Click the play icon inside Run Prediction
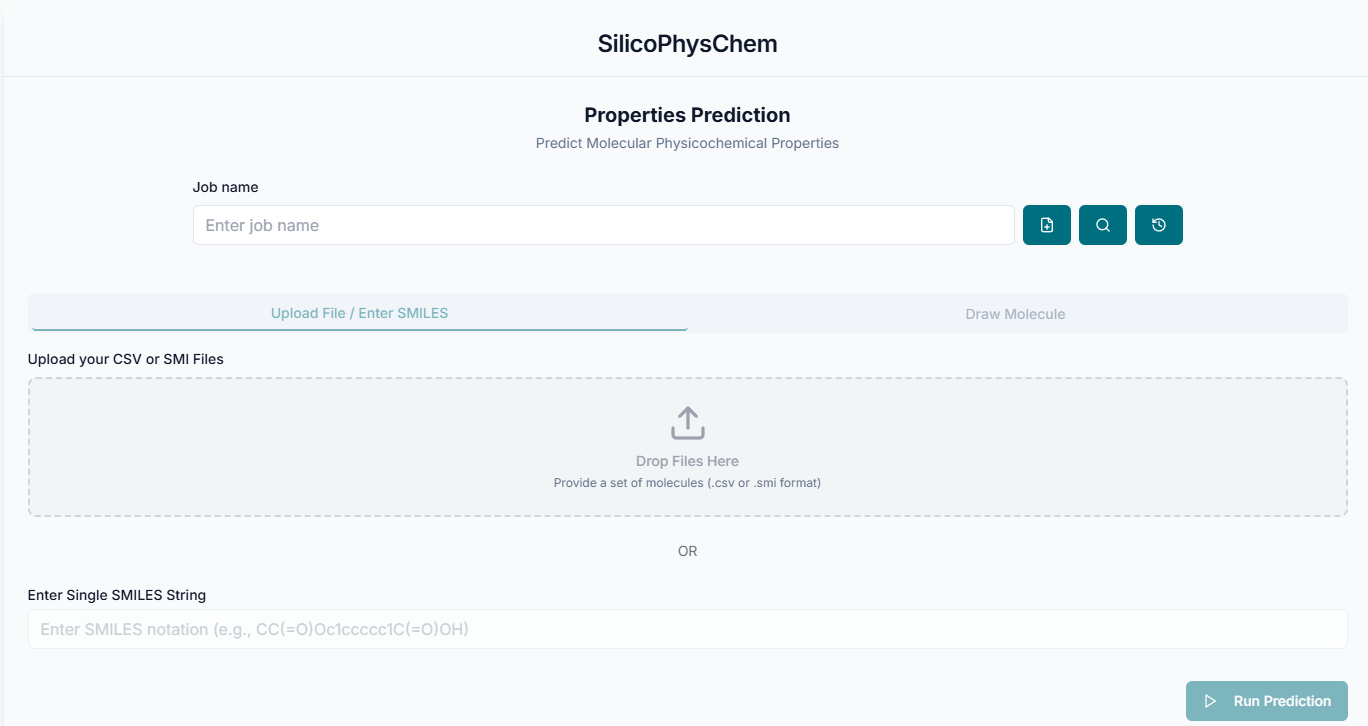The width and height of the screenshot is (1368, 726). (x=1210, y=700)
